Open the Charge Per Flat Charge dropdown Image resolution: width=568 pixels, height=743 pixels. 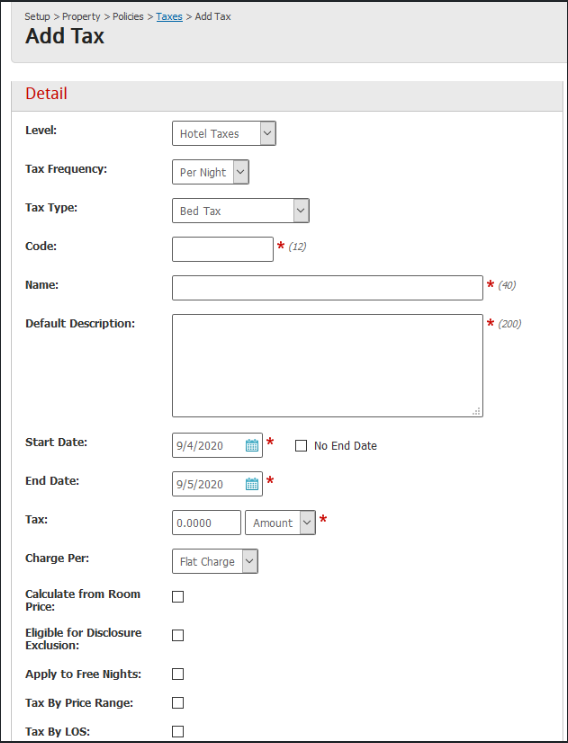tap(215, 562)
